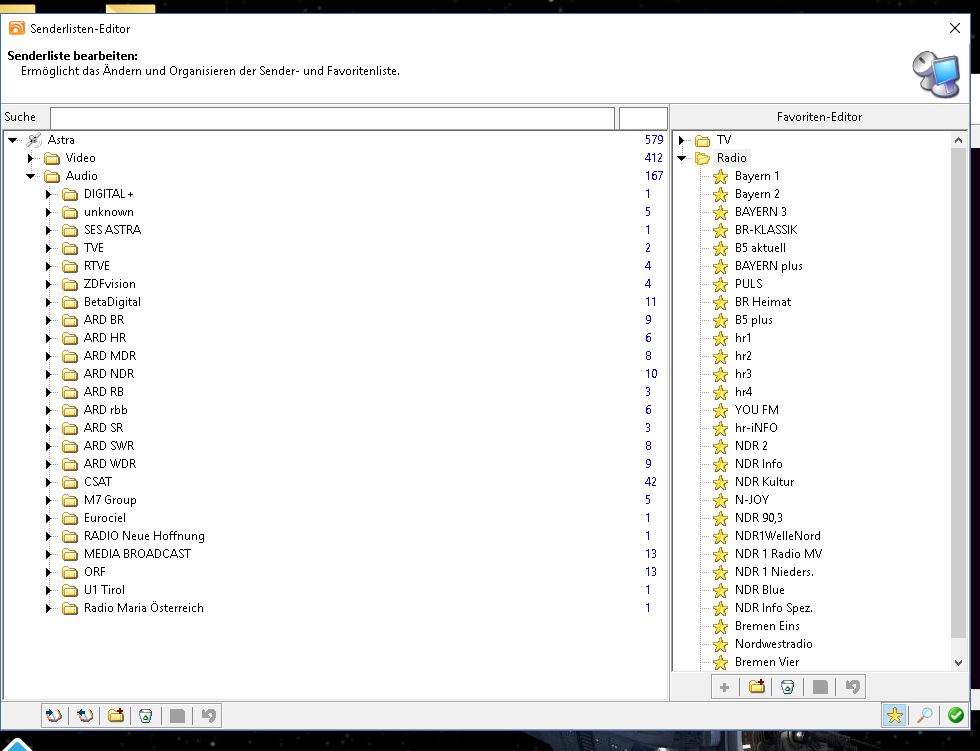The height and width of the screenshot is (751, 980).
Task: Click the TV folder icon in the favorites
Action: pos(702,140)
